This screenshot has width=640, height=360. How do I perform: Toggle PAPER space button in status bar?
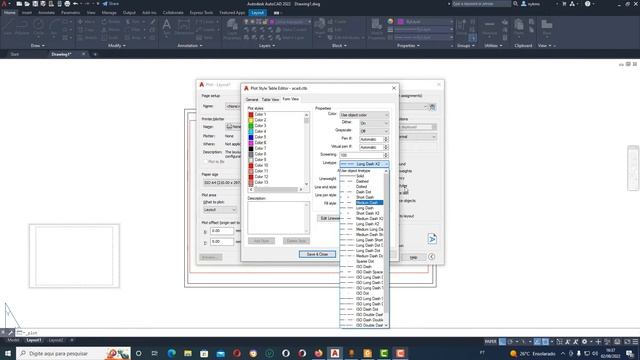pyautogui.click(x=490, y=342)
